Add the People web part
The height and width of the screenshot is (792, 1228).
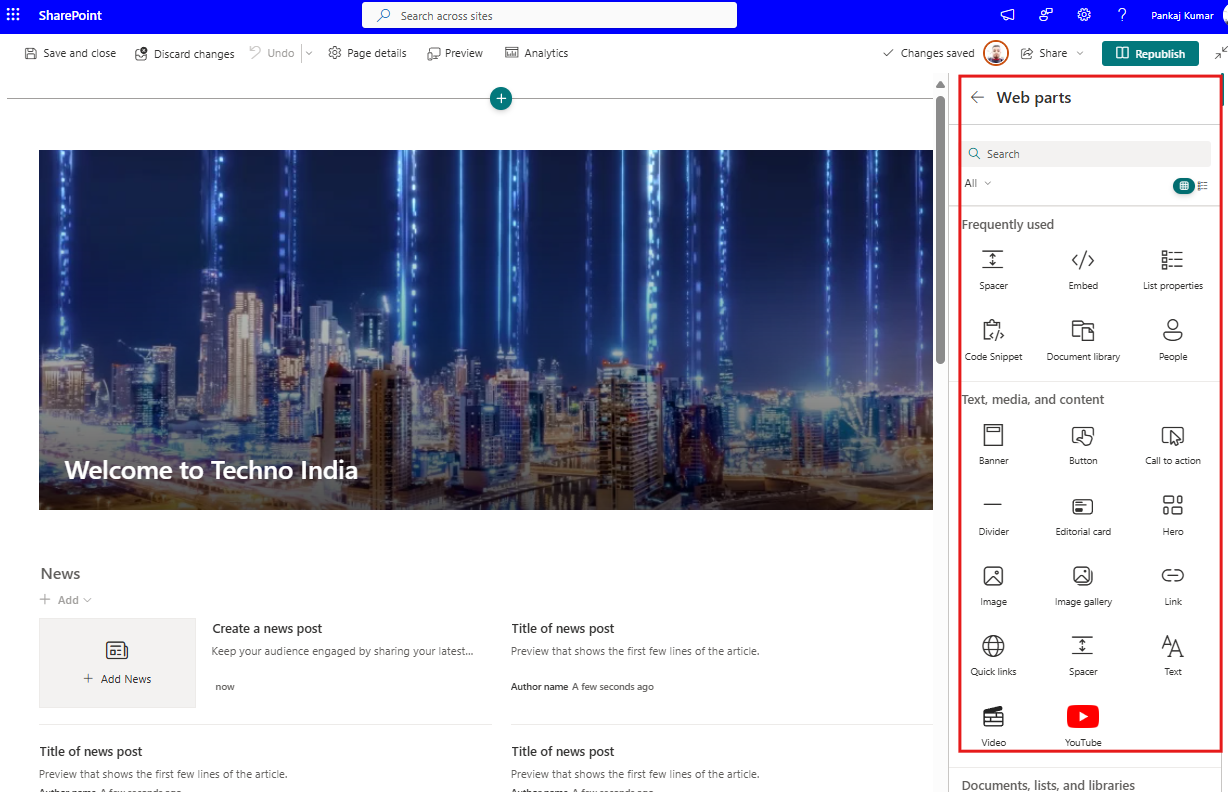coord(1171,338)
